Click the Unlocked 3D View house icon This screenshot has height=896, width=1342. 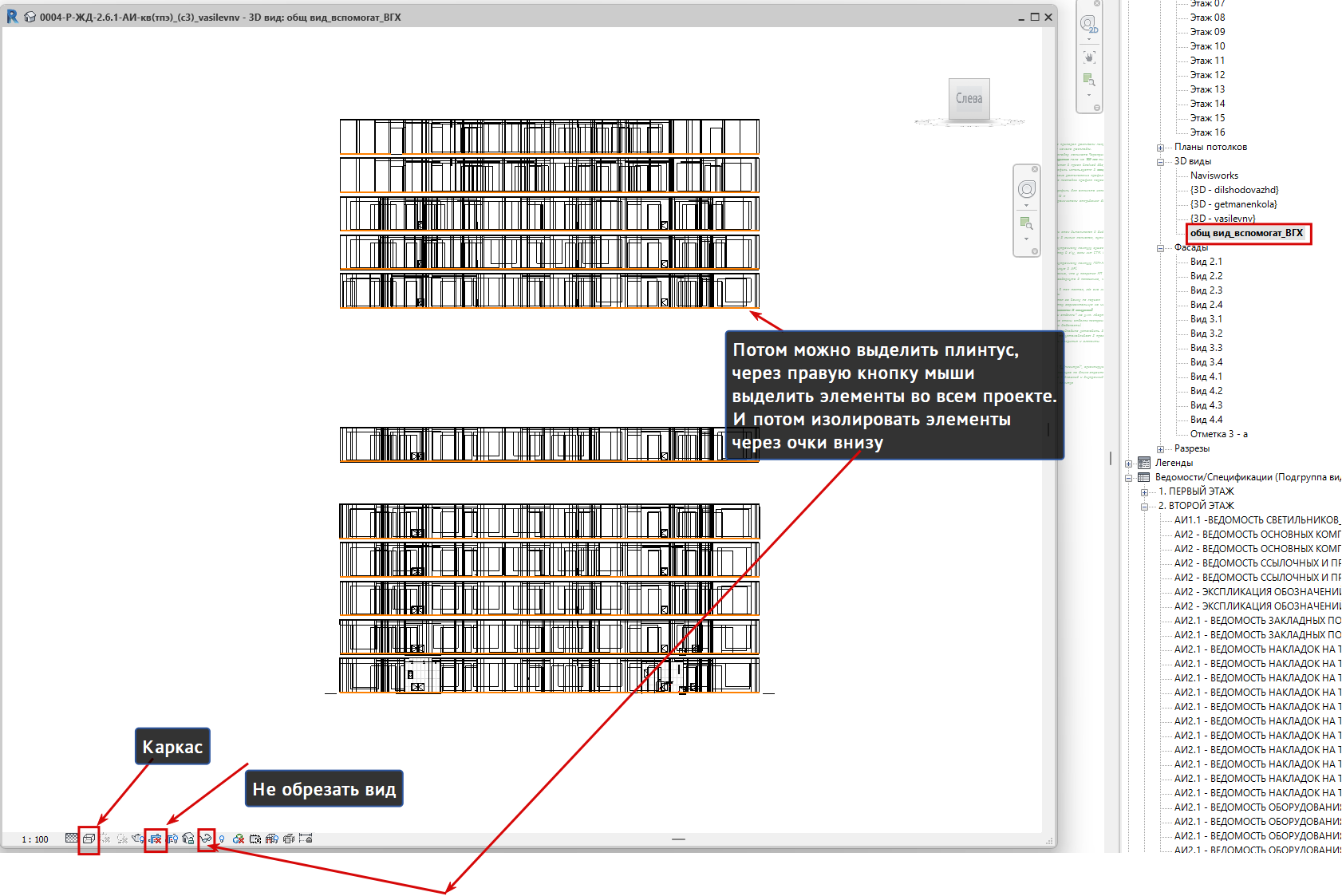point(188,839)
